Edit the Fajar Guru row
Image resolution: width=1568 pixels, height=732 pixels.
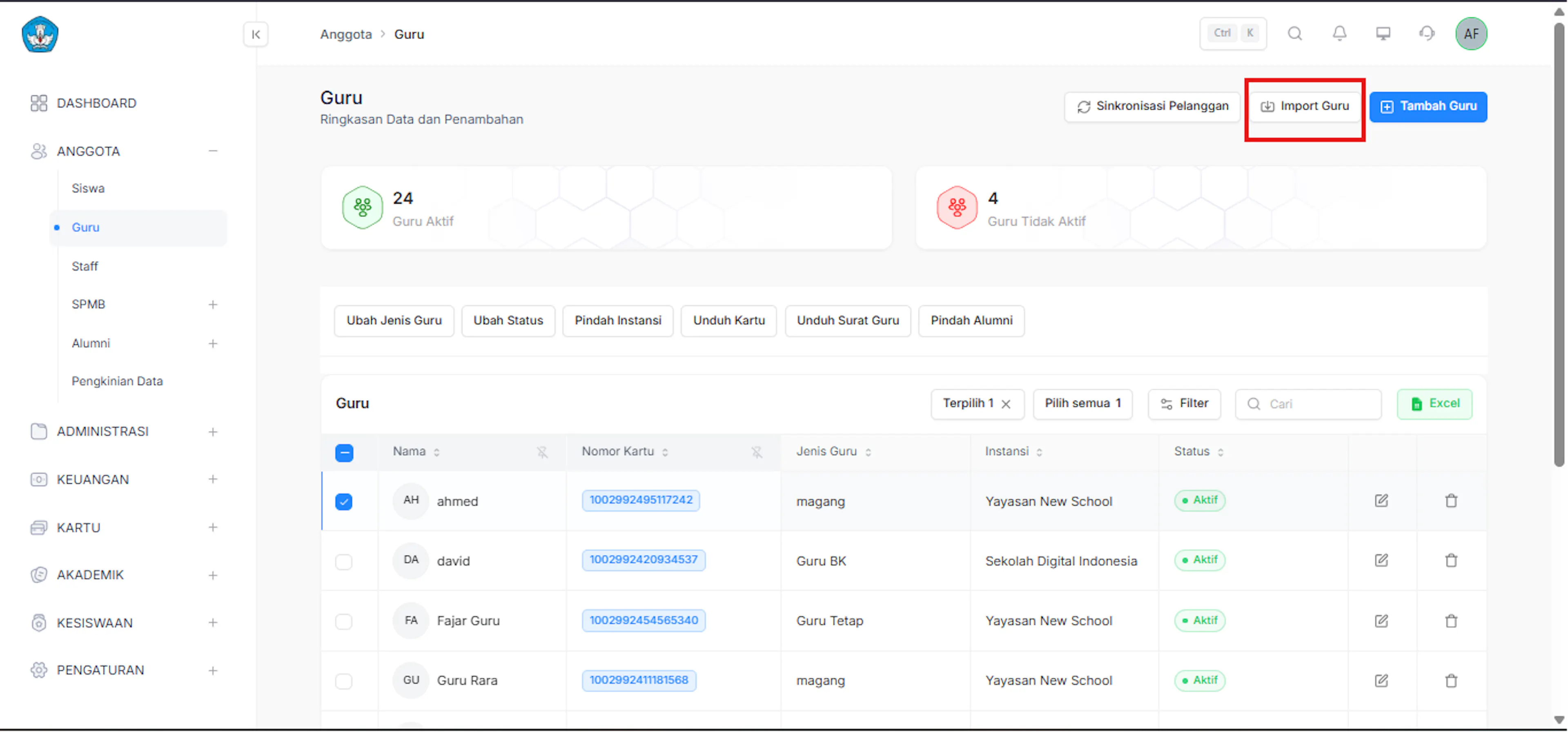tap(1381, 621)
